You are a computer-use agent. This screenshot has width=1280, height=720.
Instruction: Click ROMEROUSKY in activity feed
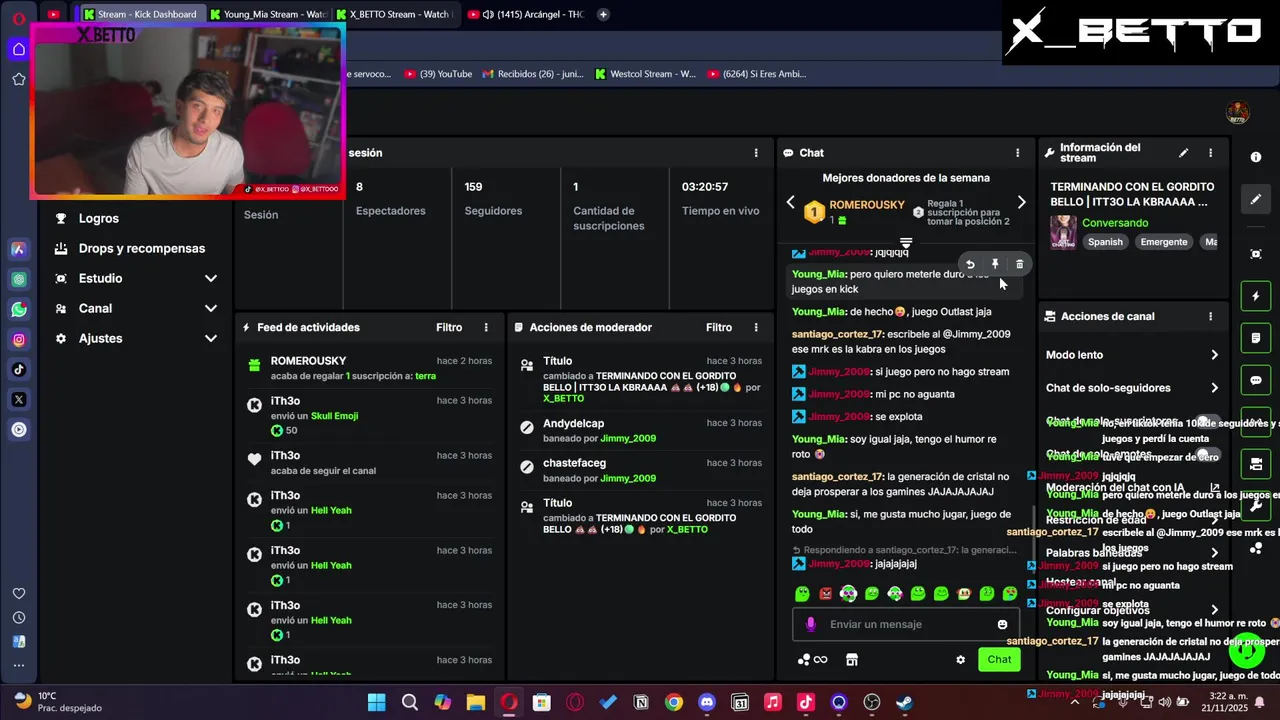(308, 361)
